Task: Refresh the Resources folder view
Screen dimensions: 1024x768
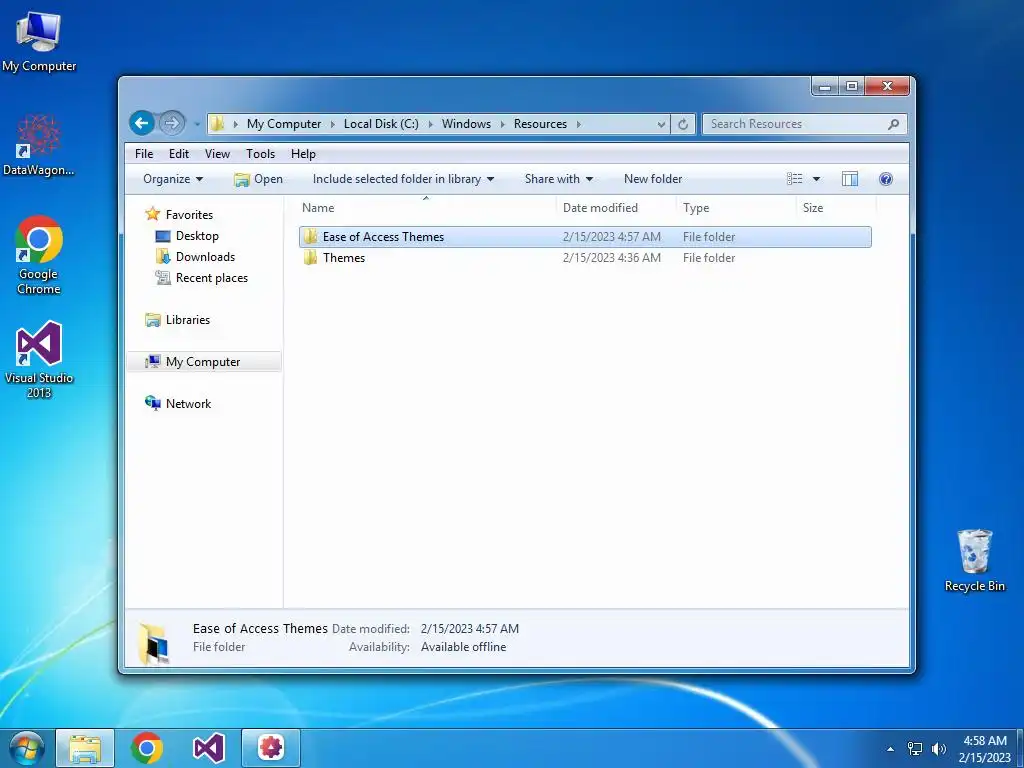Action: pyautogui.click(x=682, y=124)
